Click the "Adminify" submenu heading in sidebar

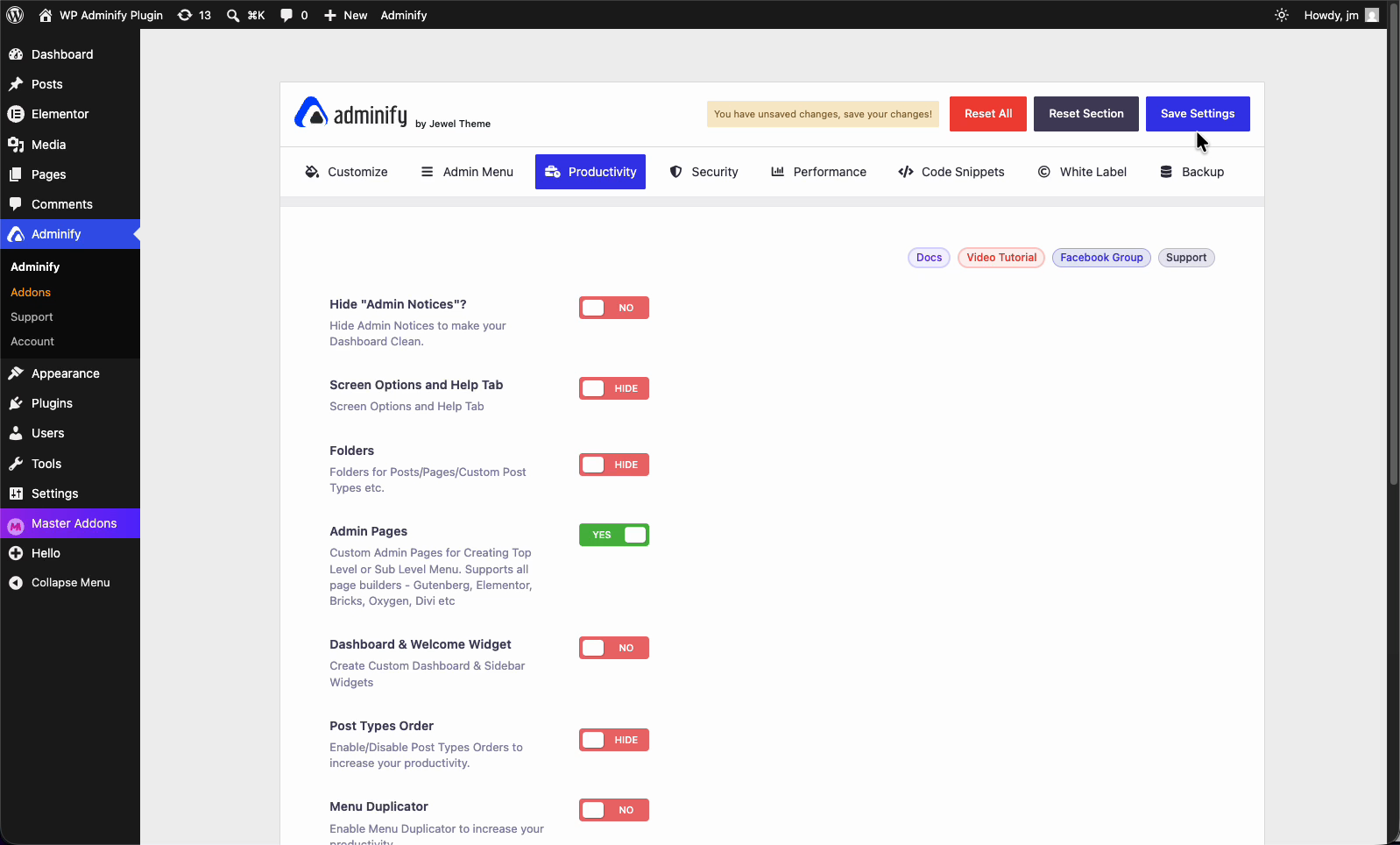pyautogui.click(x=35, y=266)
